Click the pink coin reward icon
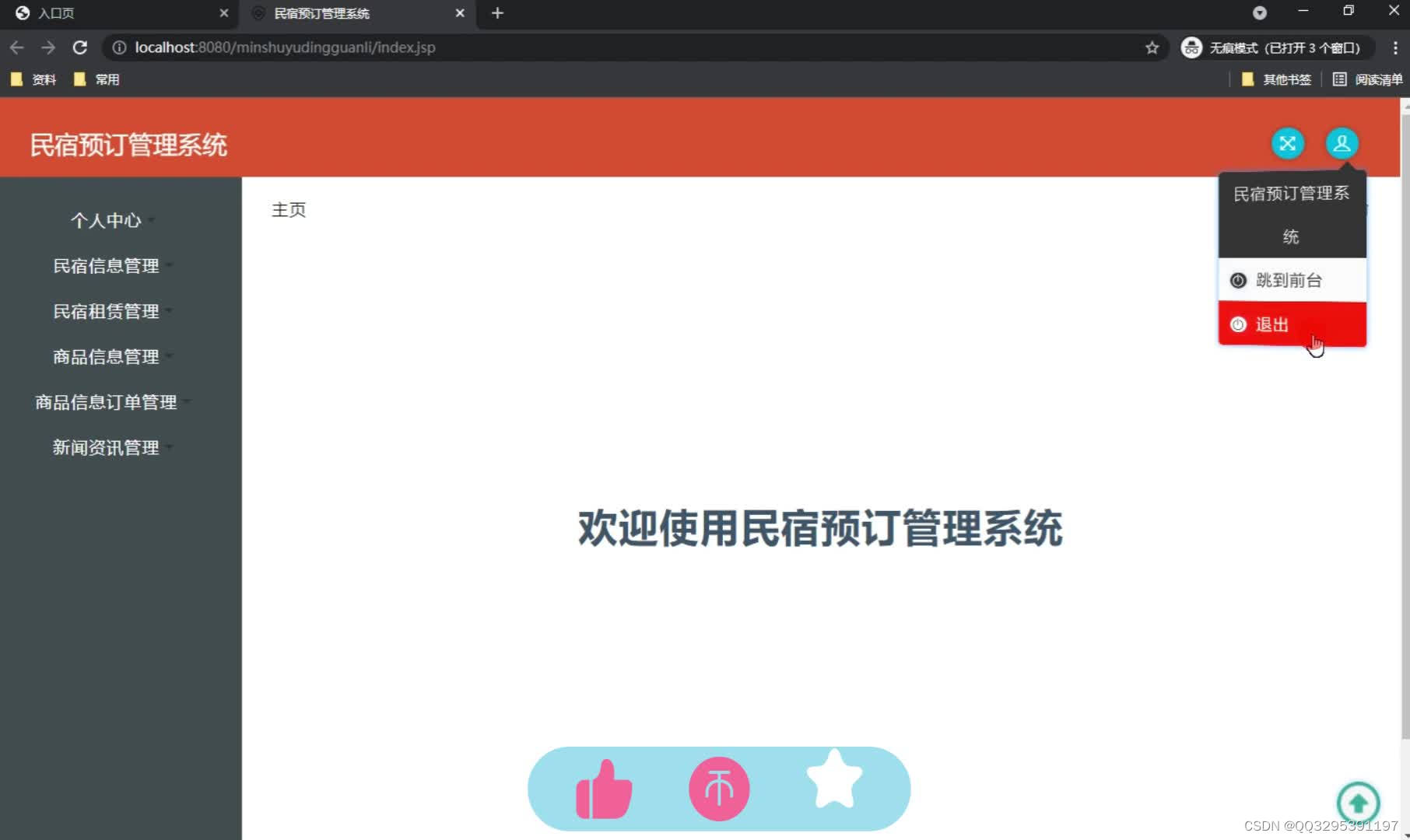The width and height of the screenshot is (1410, 840). click(719, 789)
